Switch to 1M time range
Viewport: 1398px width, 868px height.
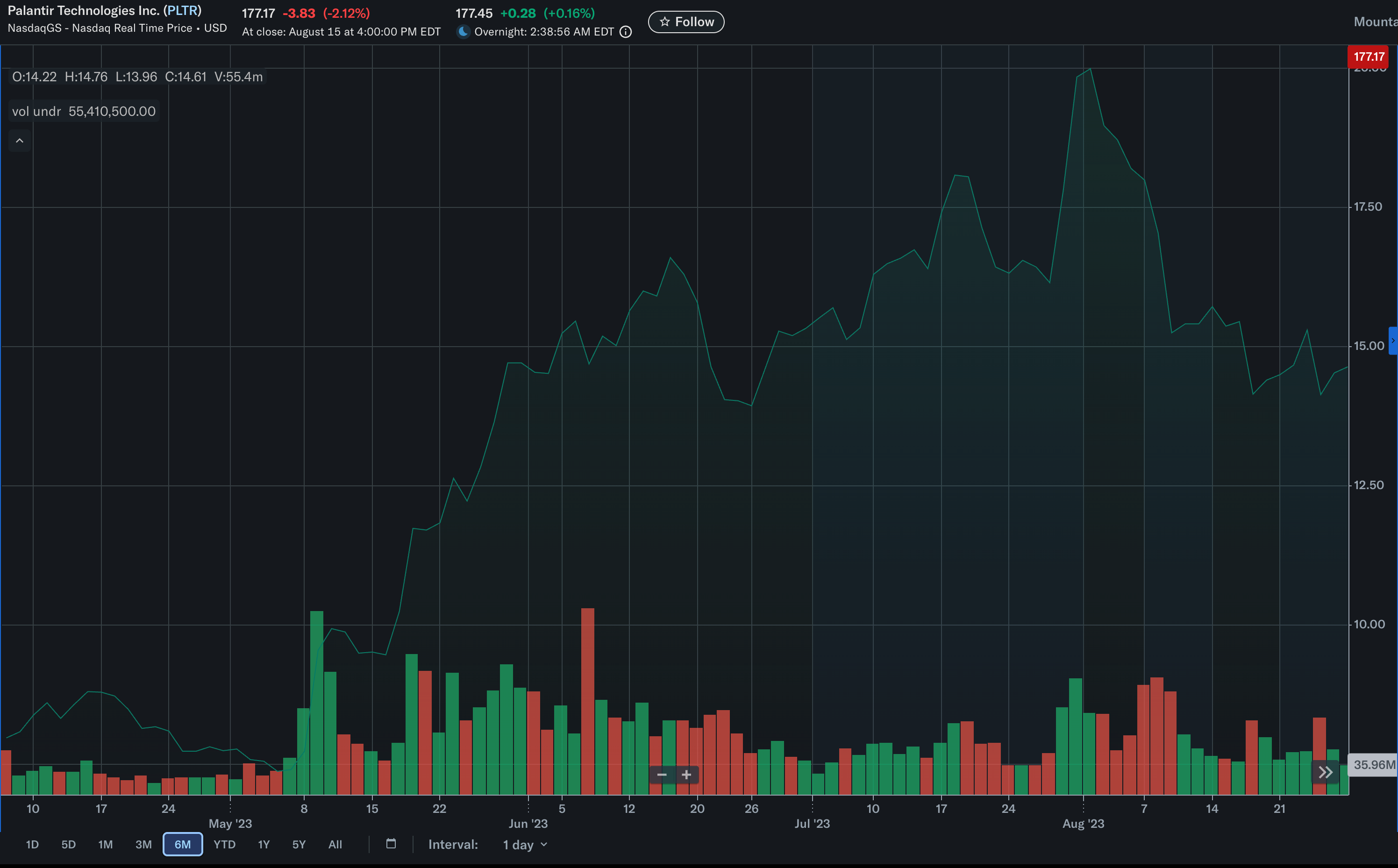pyautogui.click(x=105, y=845)
